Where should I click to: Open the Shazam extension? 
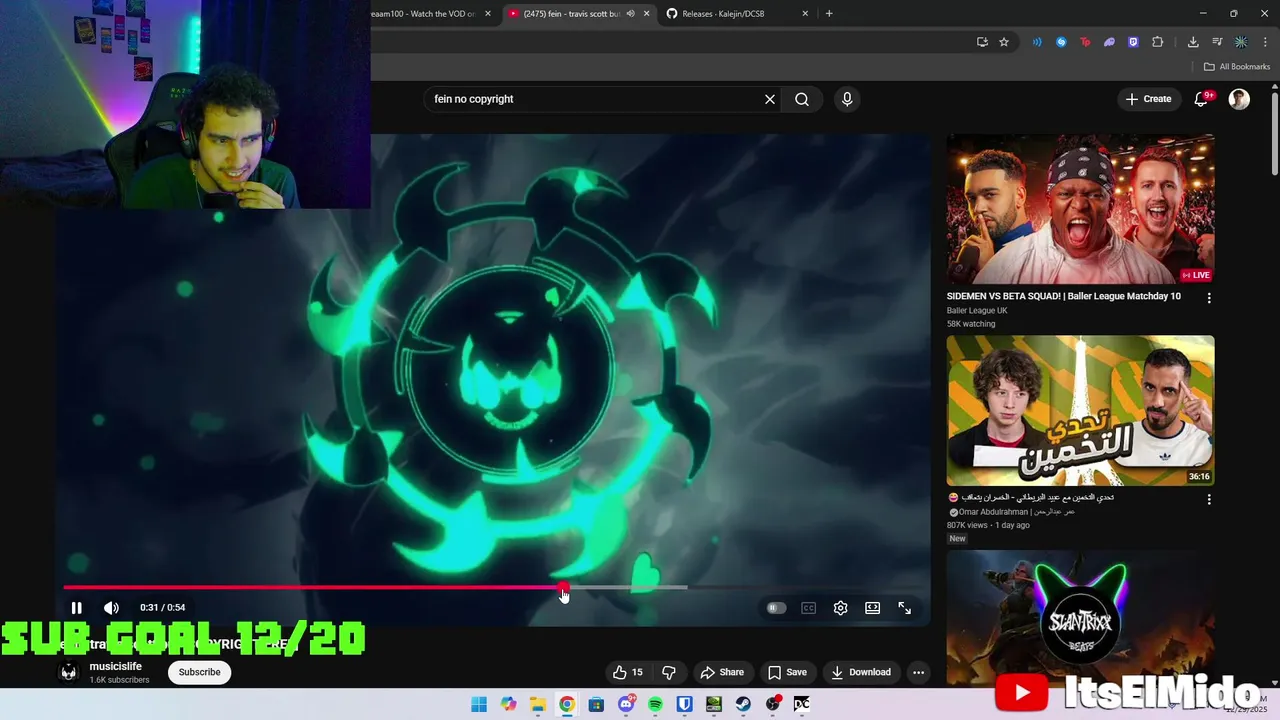point(1061,42)
